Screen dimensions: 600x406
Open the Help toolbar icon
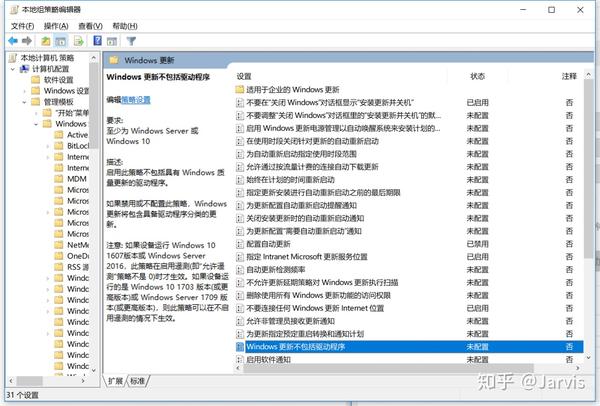click(x=98, y=41)
